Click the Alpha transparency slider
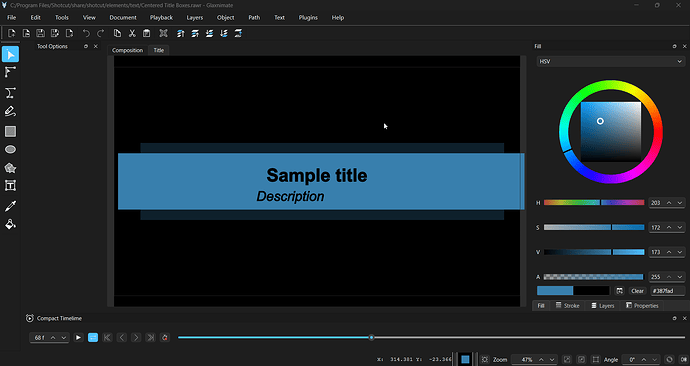Screen dimensions: 690x366 click(594, 277)
